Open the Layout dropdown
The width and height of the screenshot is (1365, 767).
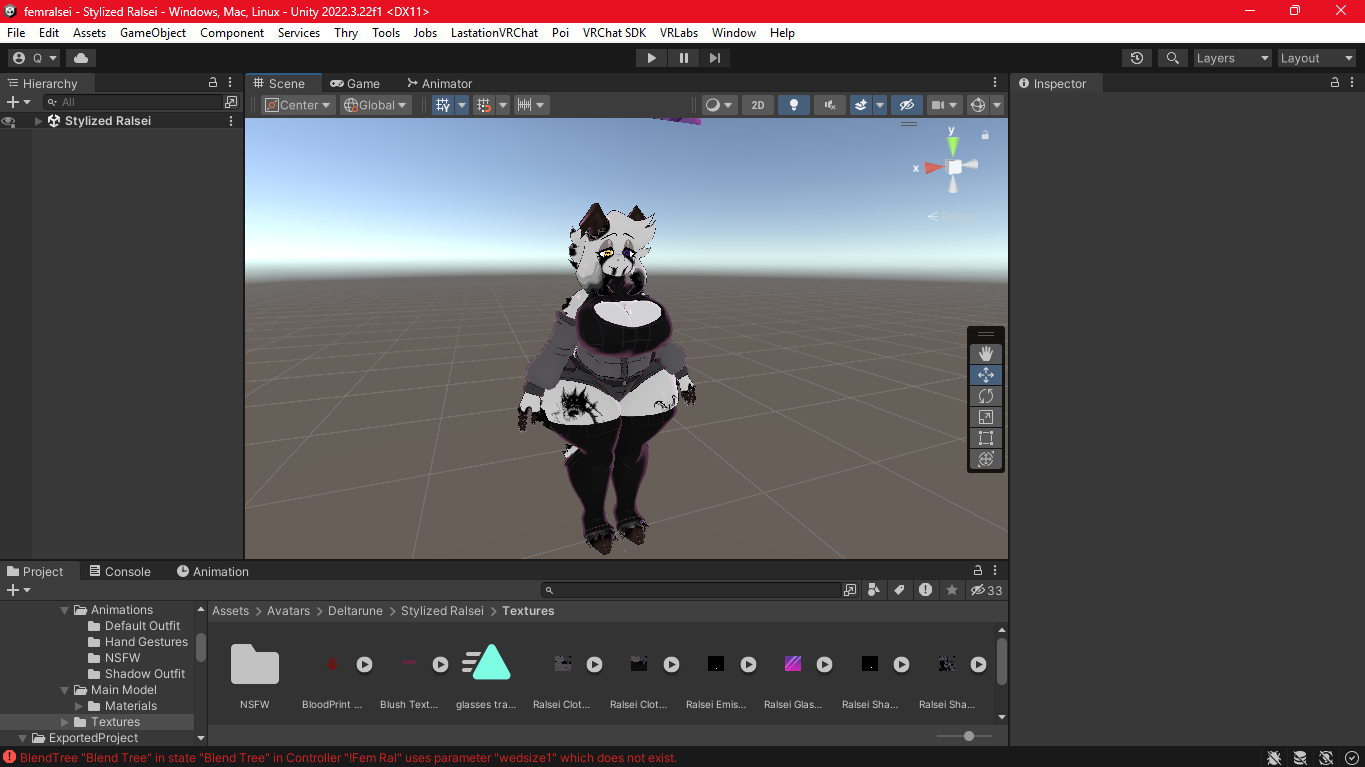point(1316,58)
